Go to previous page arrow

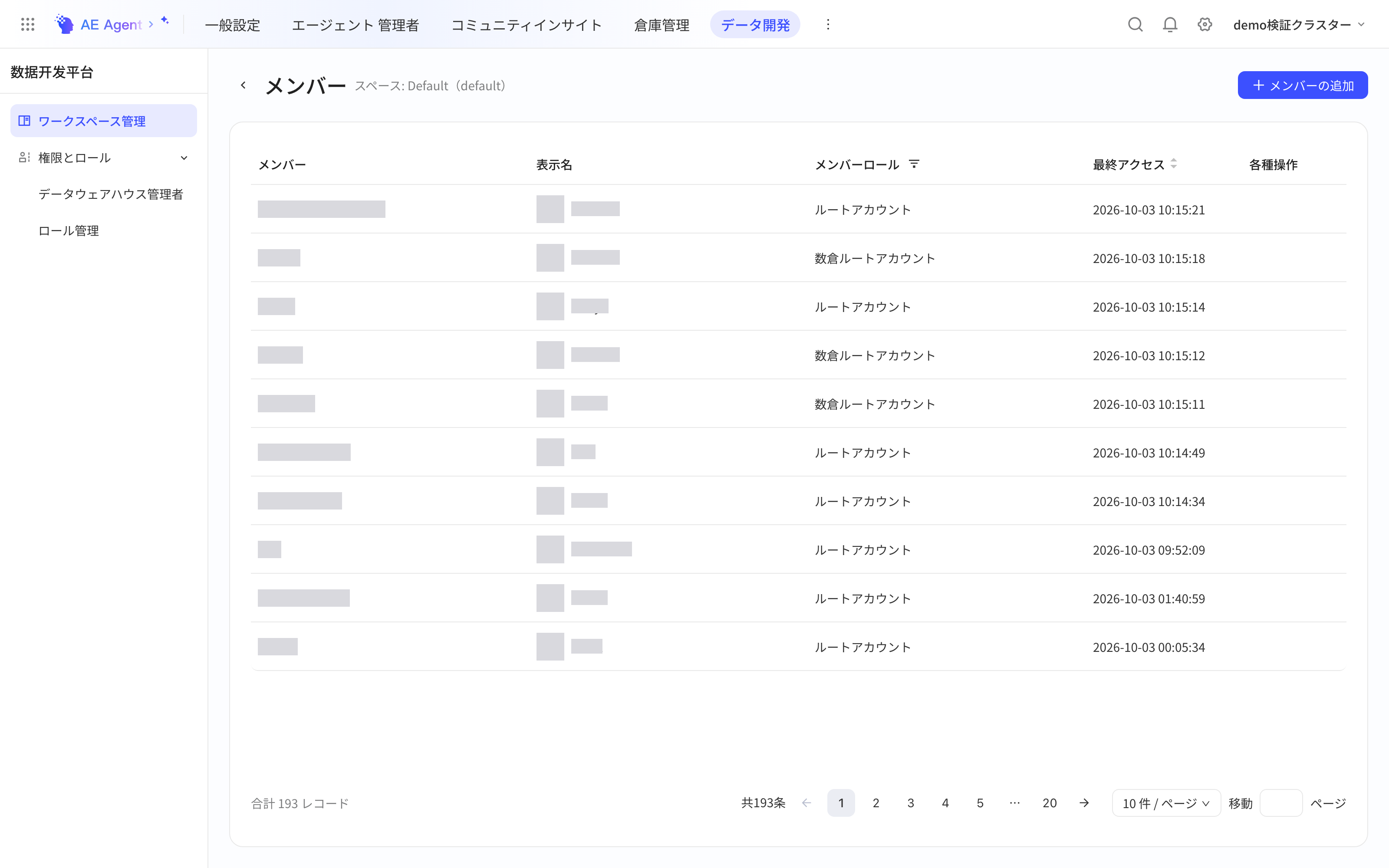click(x=806, y=802)
